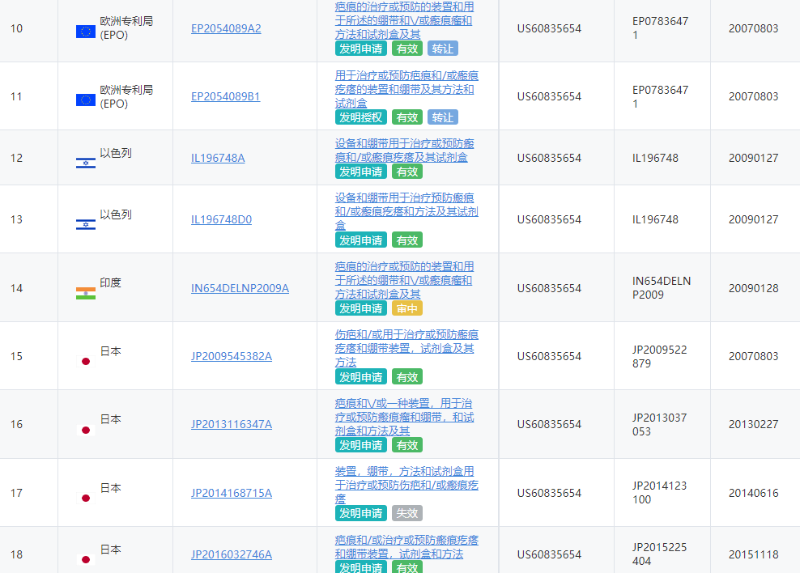
Task: Click the Japan flag in row 15
Action: pos(85,360)
